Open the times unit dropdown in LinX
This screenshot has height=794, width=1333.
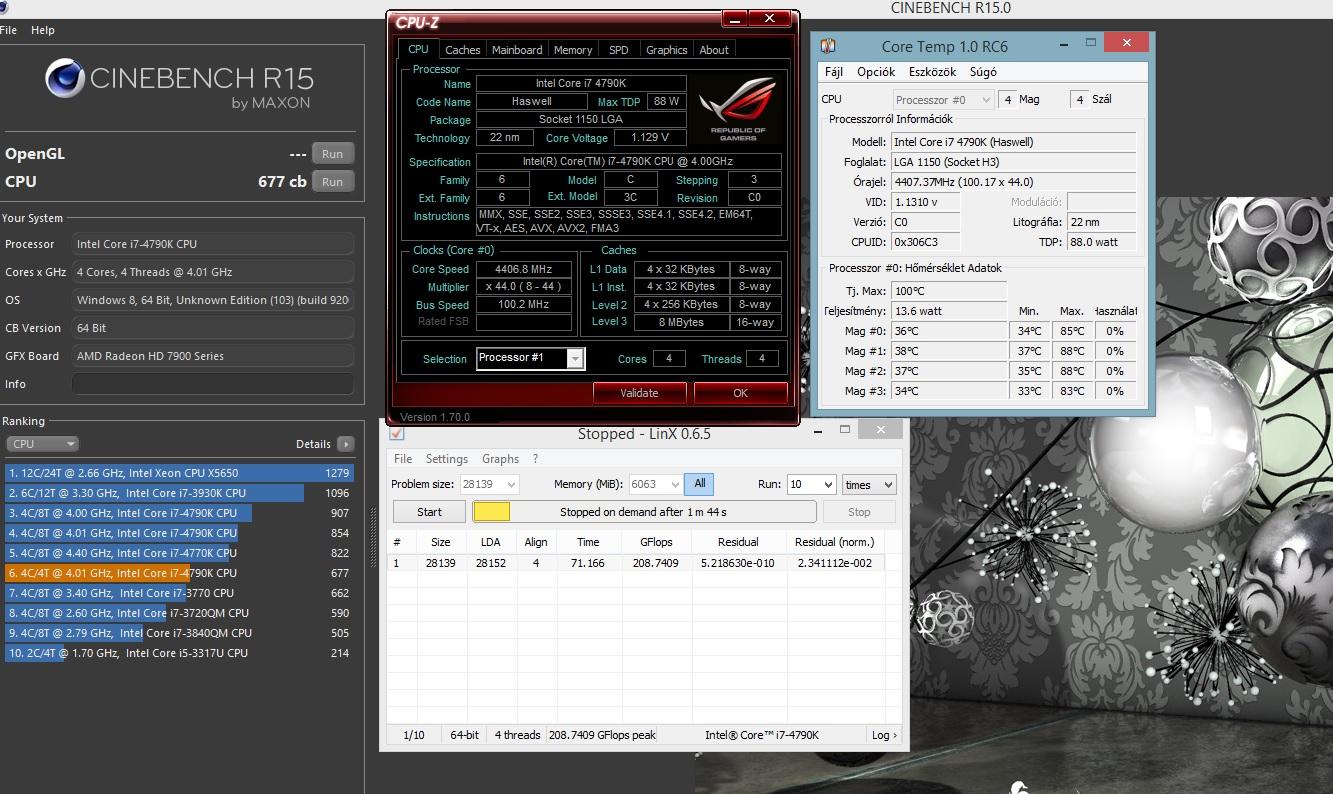[x=869, y=484]
